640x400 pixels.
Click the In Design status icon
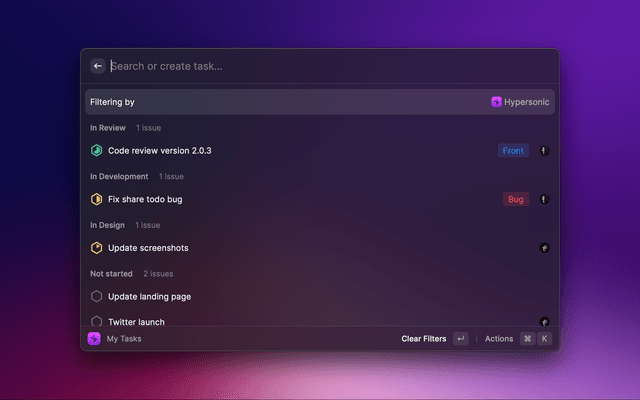97,248
